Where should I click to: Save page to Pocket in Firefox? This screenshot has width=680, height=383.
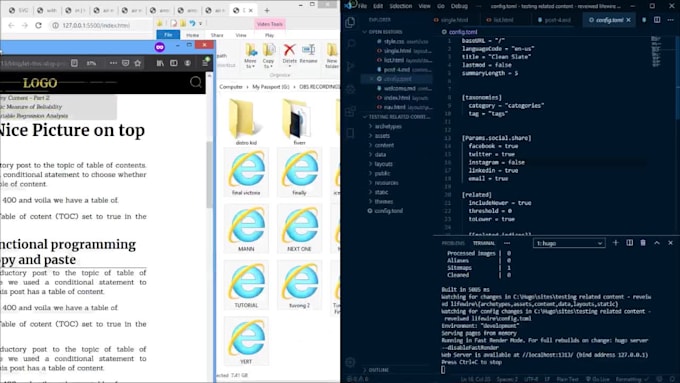[x=125, y=63]
